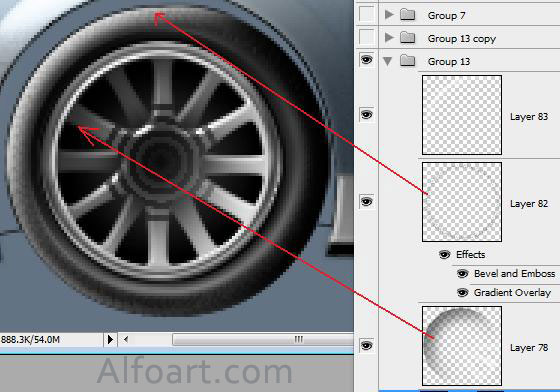
Task: Hide Group 13 with its eye icon
Action: point(366,60)
